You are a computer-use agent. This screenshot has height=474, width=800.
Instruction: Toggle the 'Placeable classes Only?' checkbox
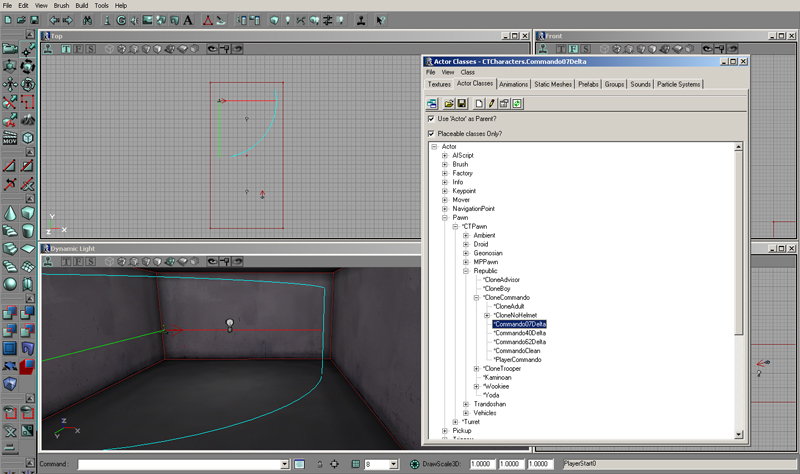click(431, 134)
